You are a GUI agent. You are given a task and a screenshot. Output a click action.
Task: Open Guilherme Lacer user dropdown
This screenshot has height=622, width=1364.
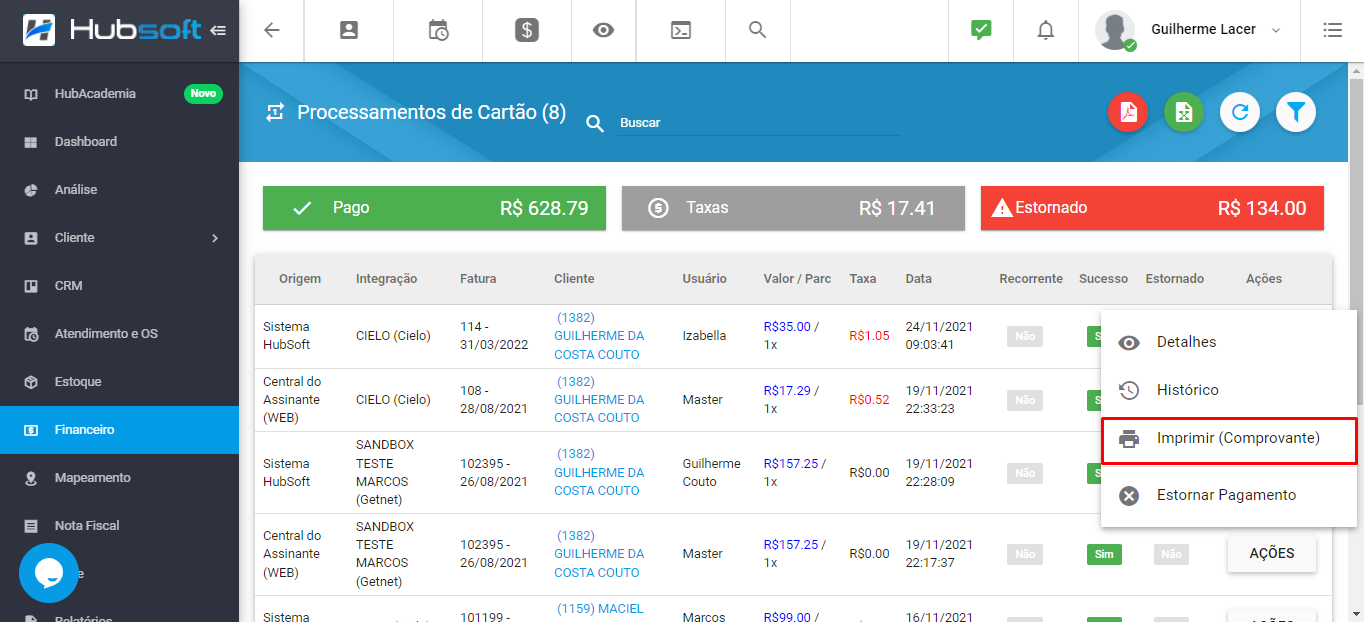point(1216,30)
